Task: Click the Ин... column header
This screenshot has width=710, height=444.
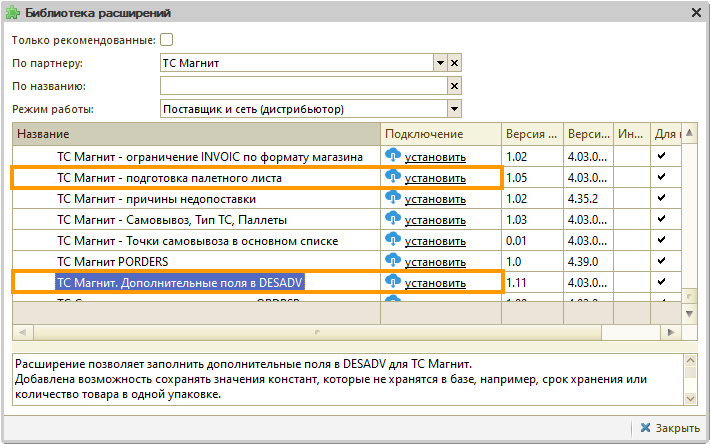Action: [x=632, y=134]
